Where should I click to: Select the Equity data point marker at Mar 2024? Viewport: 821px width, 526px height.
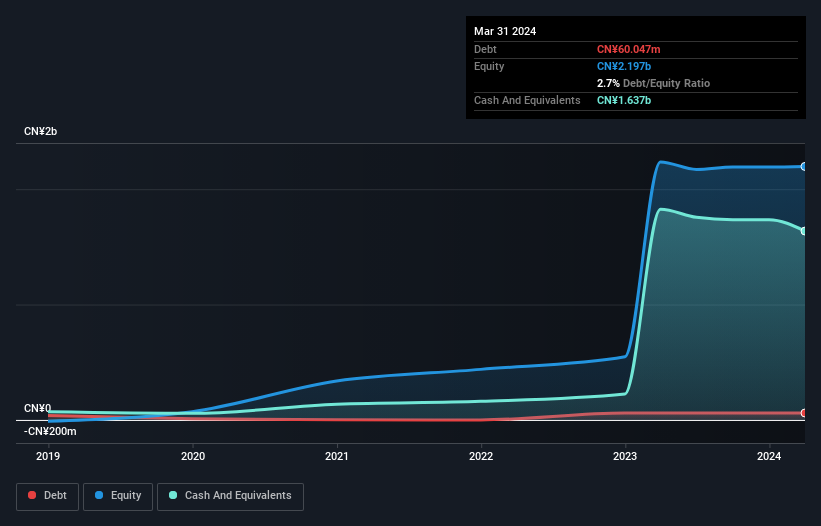coord(803,166)
